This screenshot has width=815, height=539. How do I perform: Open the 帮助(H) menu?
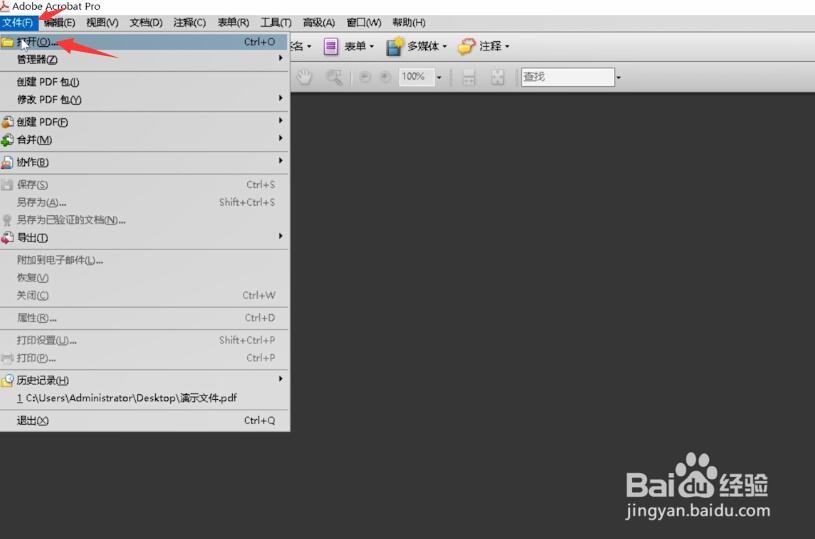(x=409, y=22)
